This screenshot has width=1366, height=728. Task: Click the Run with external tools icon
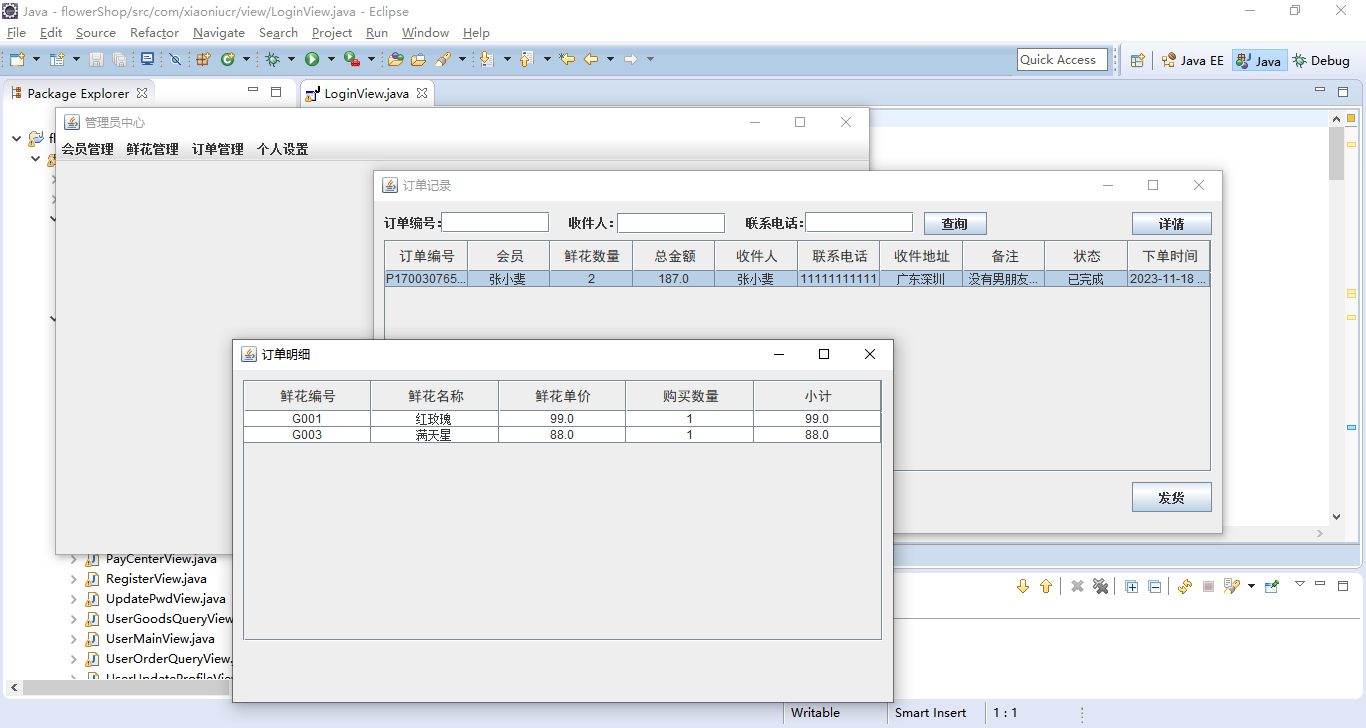(351, 60)
